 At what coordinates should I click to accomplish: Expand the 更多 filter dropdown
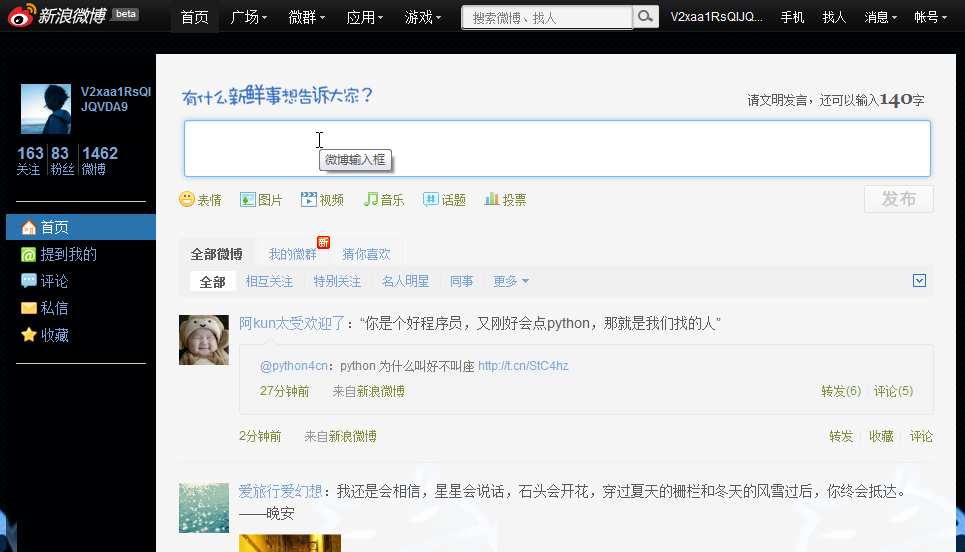(x=511, y=281)
